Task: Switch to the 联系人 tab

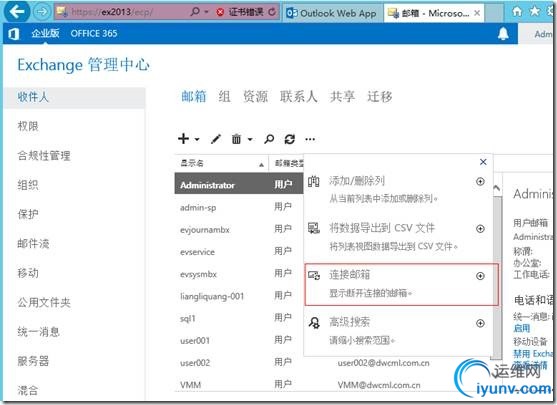Action: click(298, 96)
